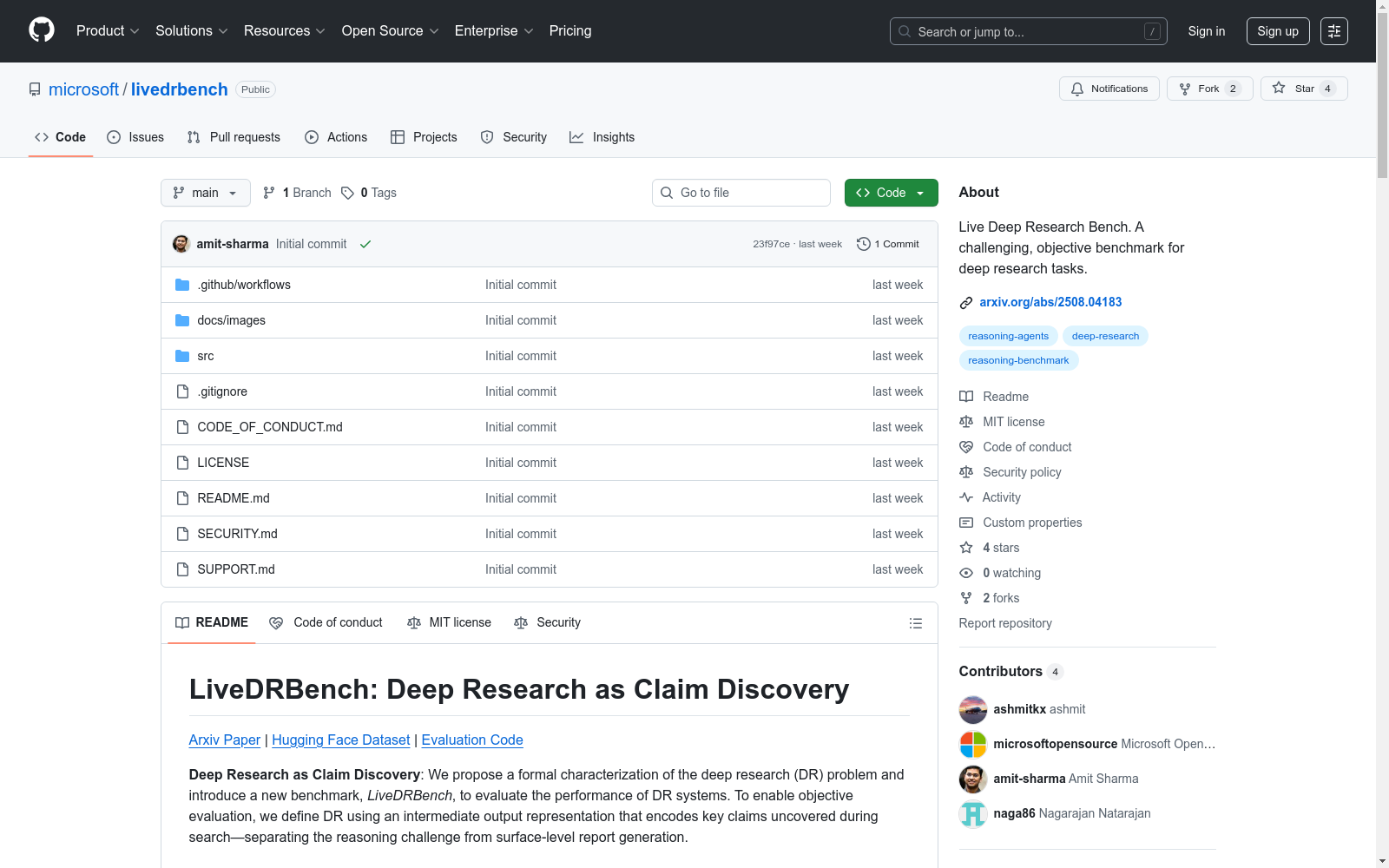The width and height of the screenshot is (1389, 868).
Task: Open the Product dropdown menu
Action: pos(108,31)
